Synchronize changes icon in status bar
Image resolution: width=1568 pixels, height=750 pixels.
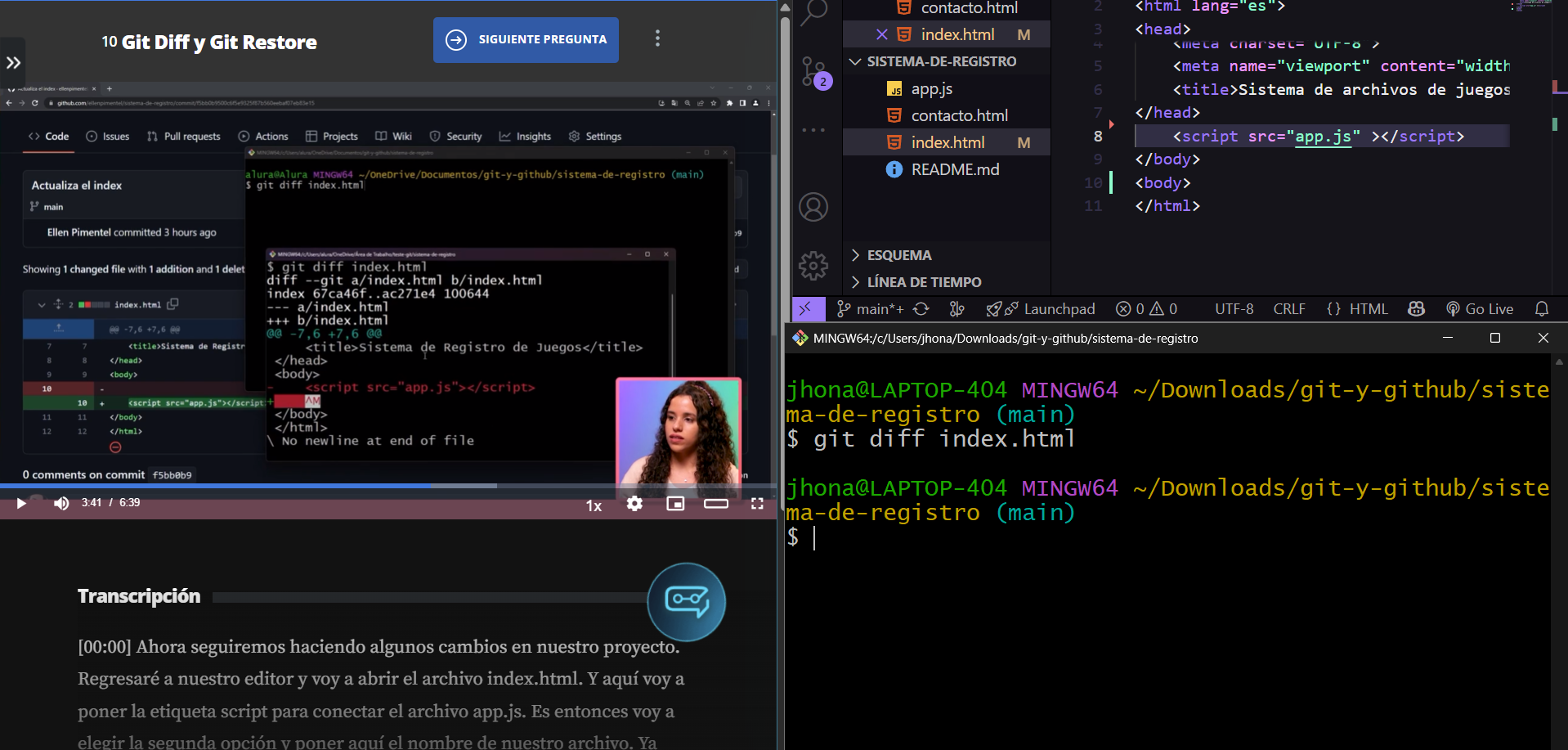[921, 309]
